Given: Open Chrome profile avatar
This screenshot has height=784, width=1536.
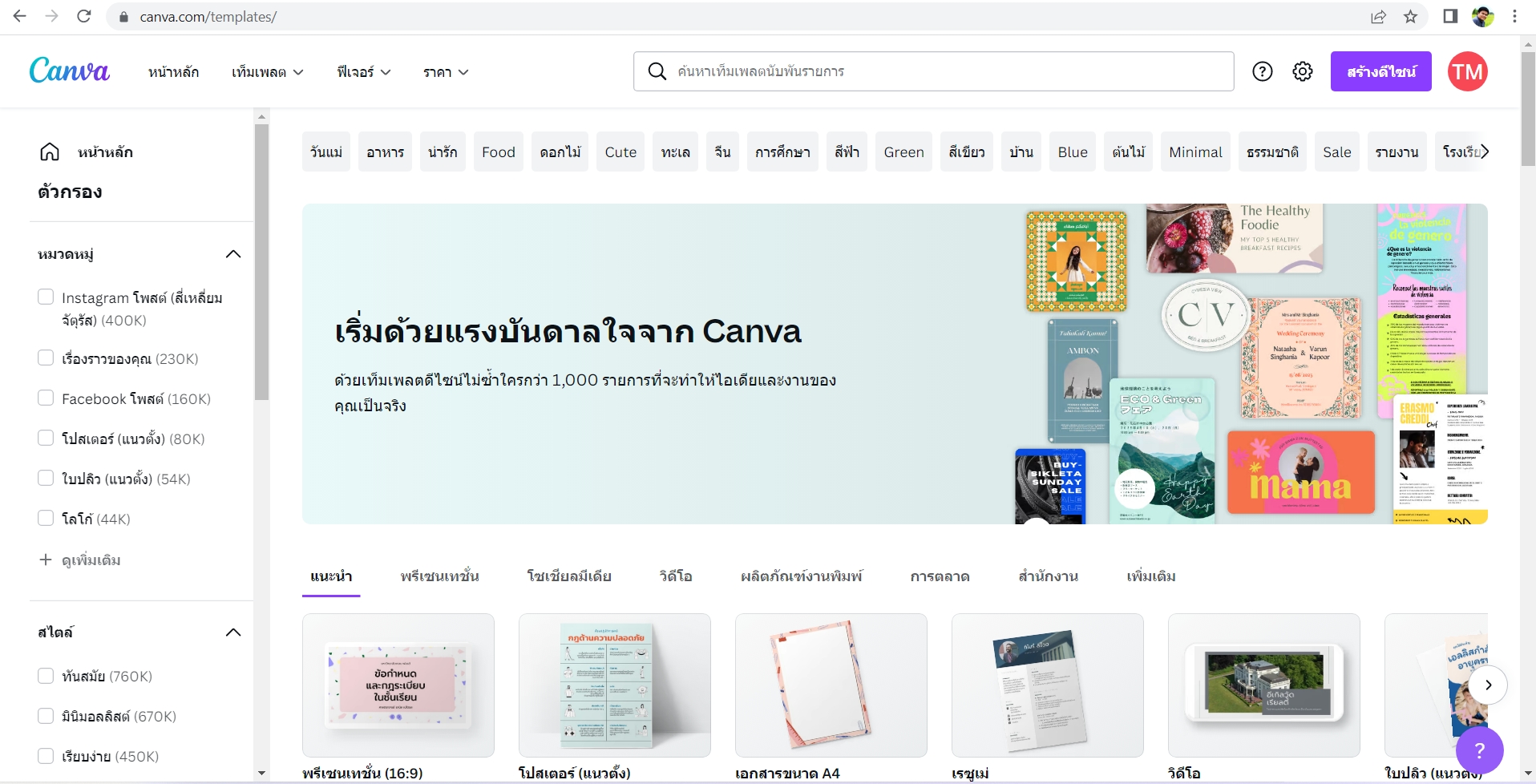Looking at the screenshot, I should 1482,16.
